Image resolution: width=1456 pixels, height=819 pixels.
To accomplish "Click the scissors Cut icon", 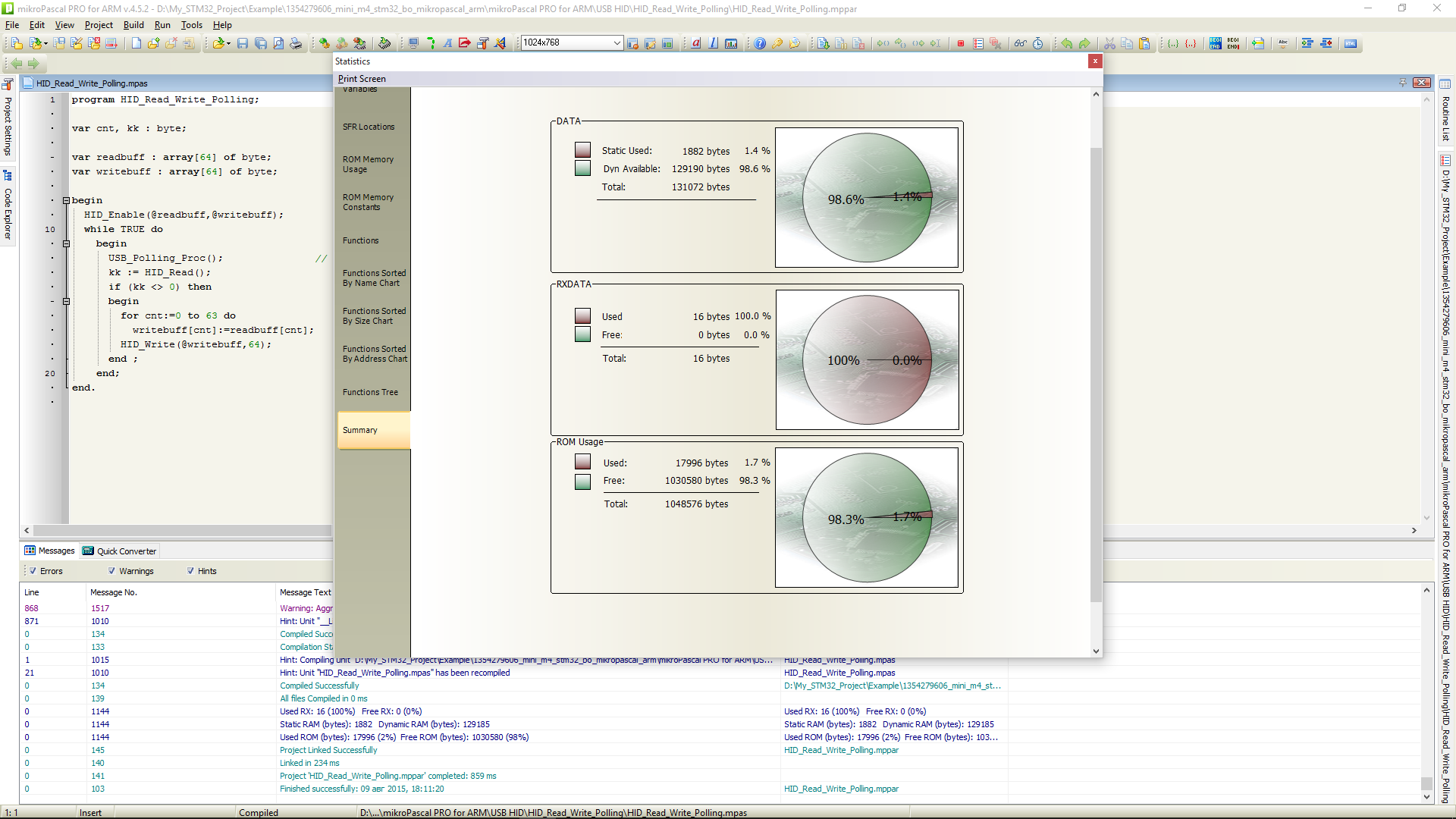I will pyautogui.click(x=1109, y=43).
